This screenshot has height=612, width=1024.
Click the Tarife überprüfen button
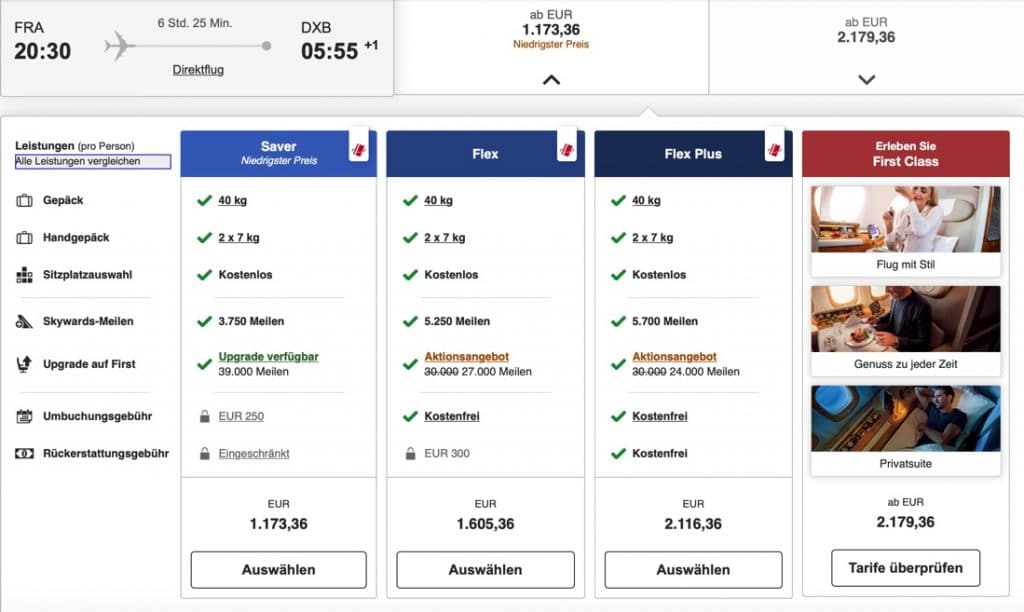point(905,568)
